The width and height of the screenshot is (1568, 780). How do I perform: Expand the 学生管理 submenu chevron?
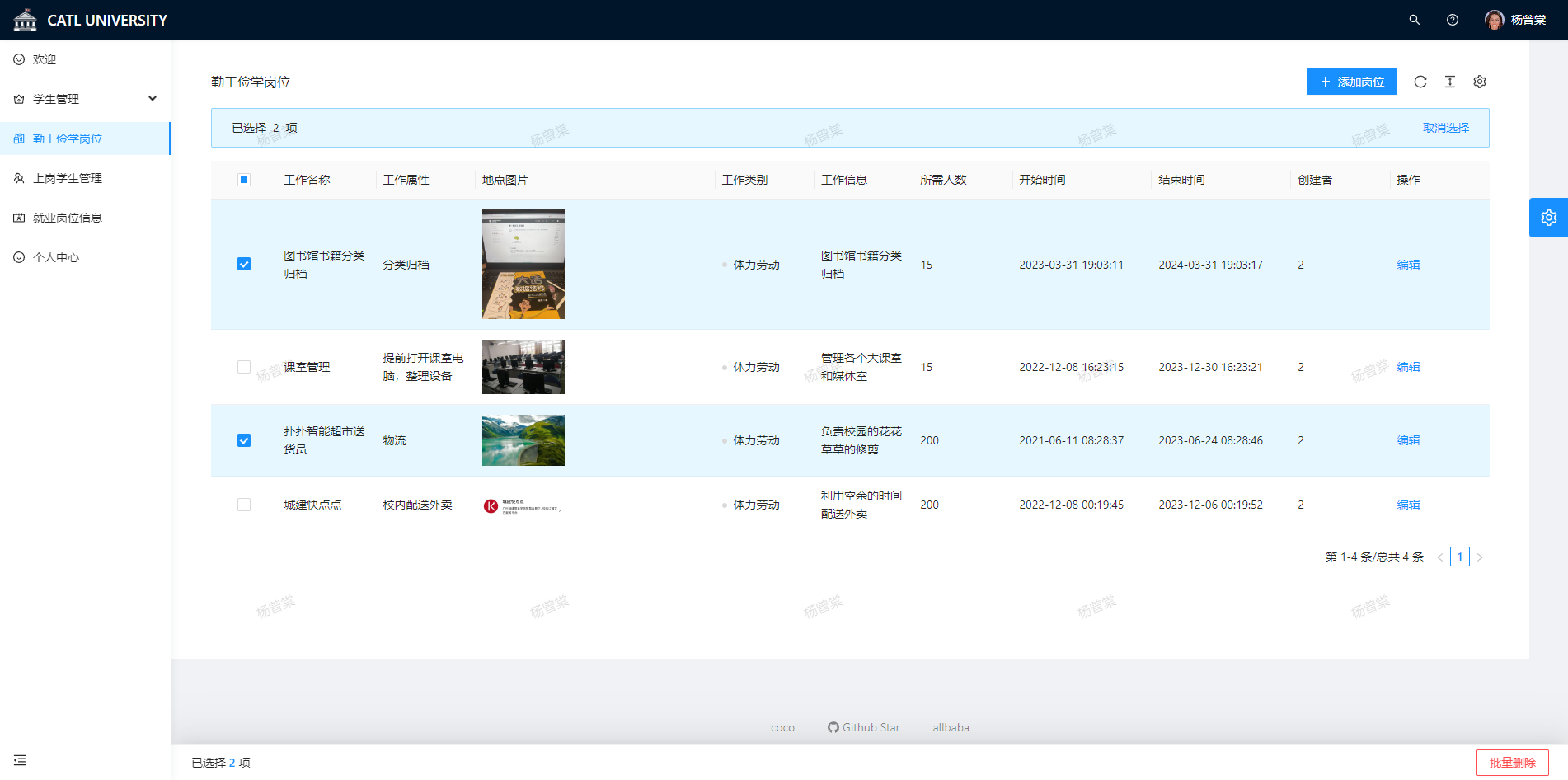point(153,99)
